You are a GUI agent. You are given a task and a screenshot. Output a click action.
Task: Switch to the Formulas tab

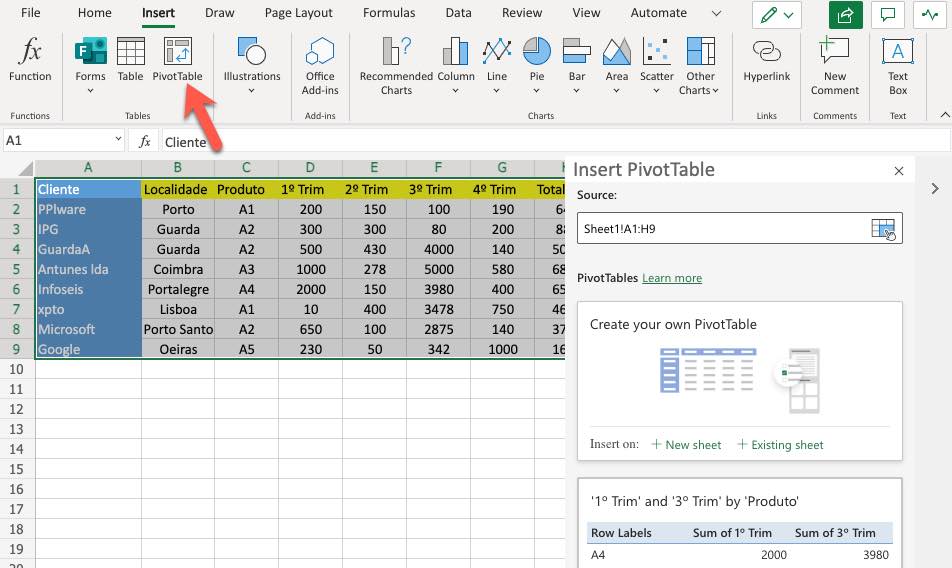(x=389, y=13)
